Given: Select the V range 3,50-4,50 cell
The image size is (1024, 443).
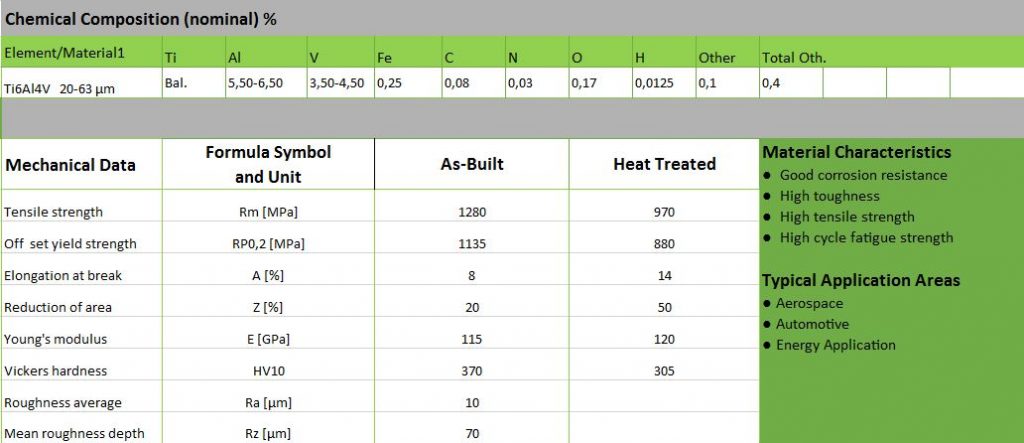Looking at the screenshot, I should [x=340, y=83].
